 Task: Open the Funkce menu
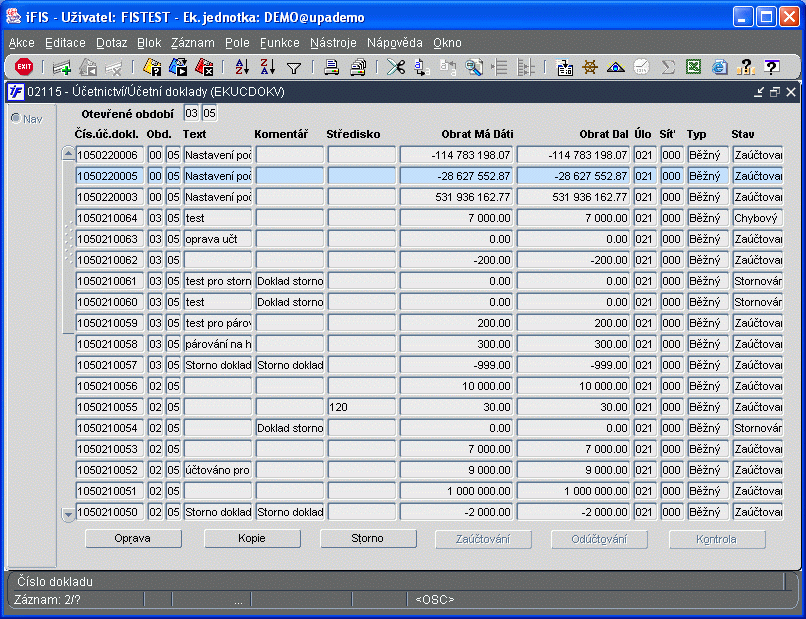pyautogui.click(x=280, y=43)
